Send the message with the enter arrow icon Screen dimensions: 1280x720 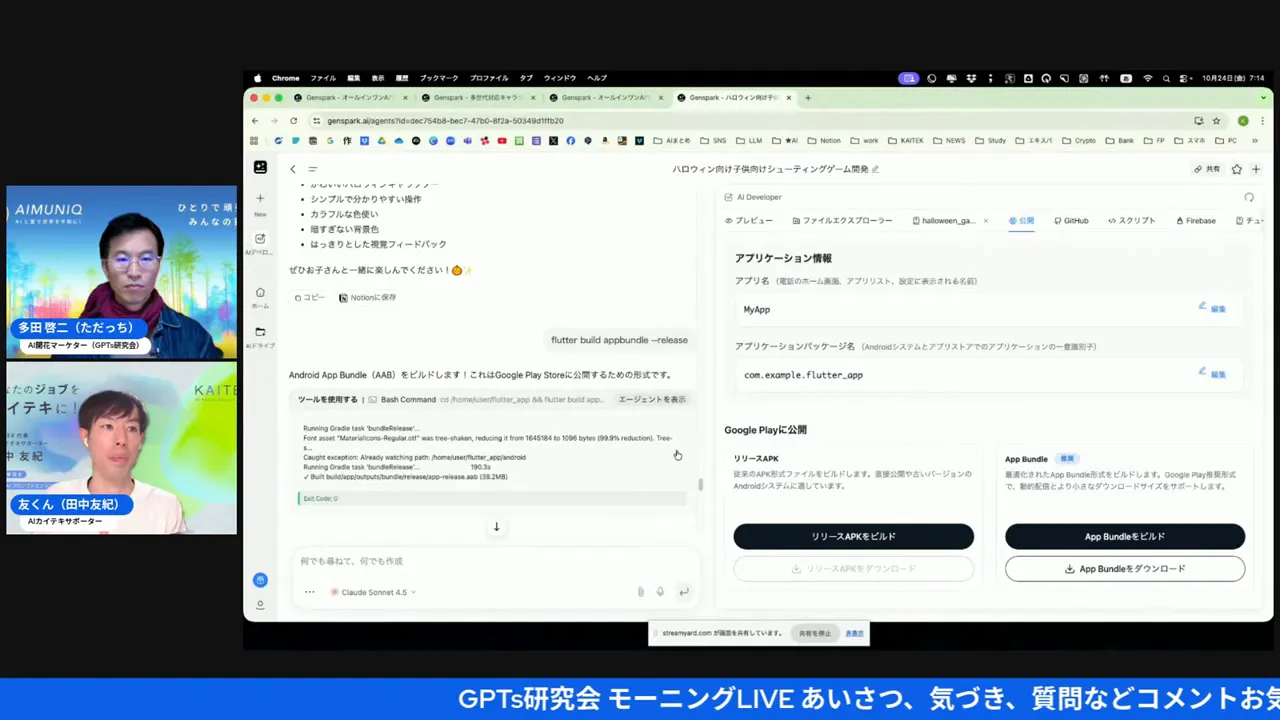[684, 592]
